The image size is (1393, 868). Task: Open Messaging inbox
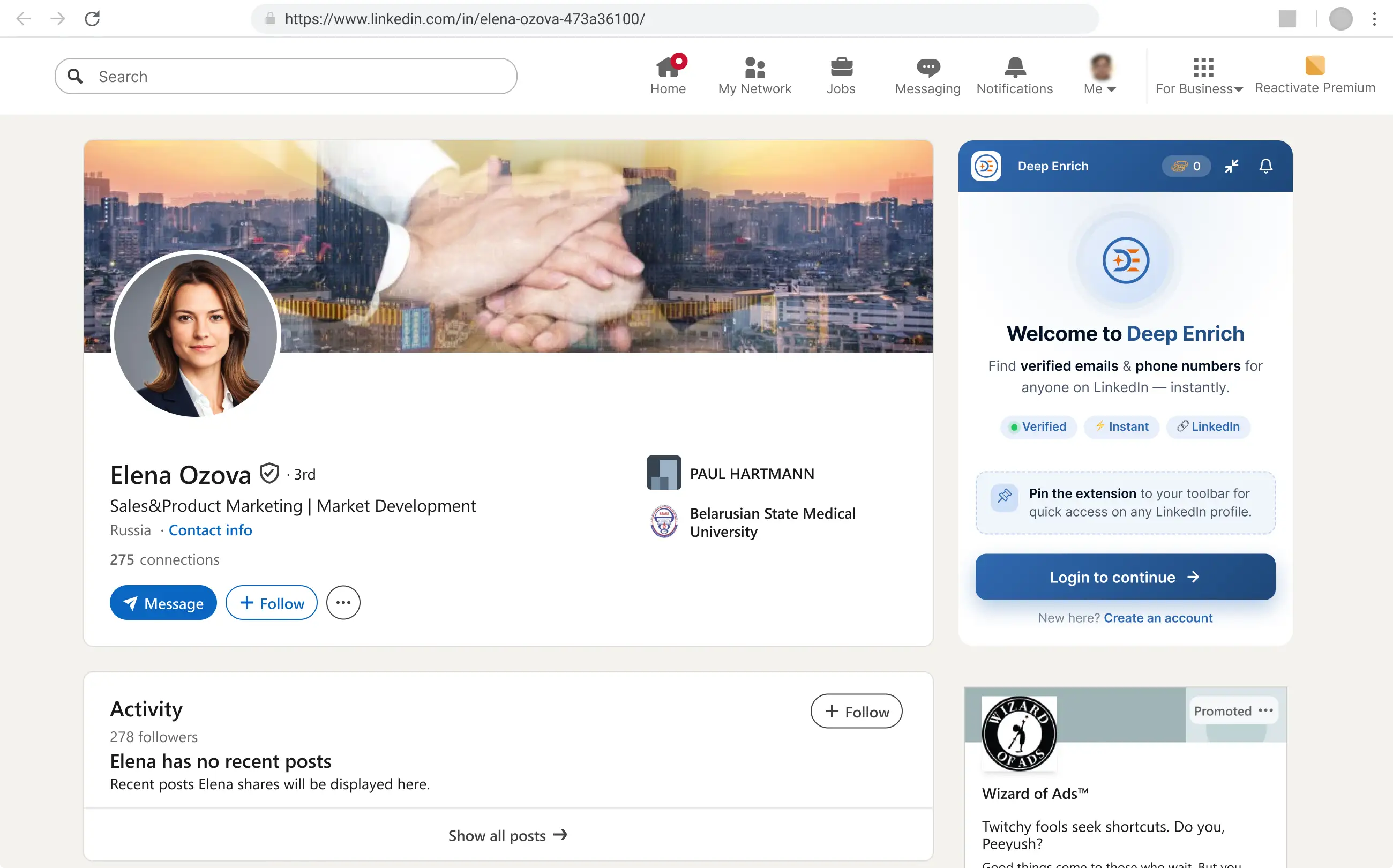tap(927, 75)
